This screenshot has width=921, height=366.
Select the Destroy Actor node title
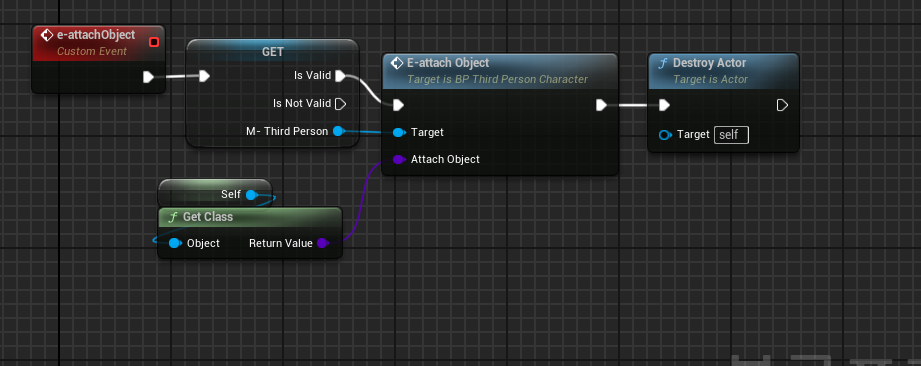710,63
